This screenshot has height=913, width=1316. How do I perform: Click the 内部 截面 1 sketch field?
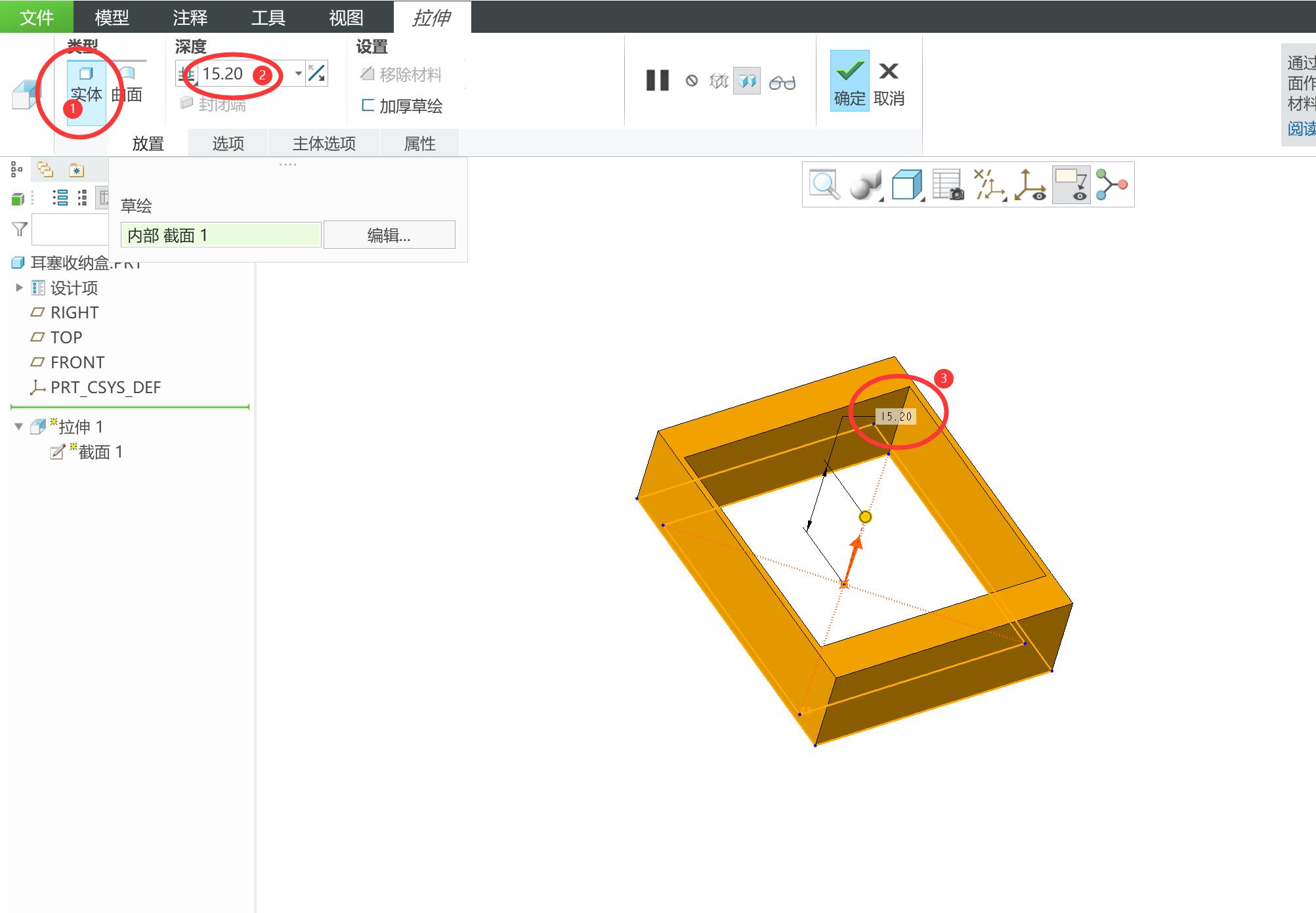(221, 235)
